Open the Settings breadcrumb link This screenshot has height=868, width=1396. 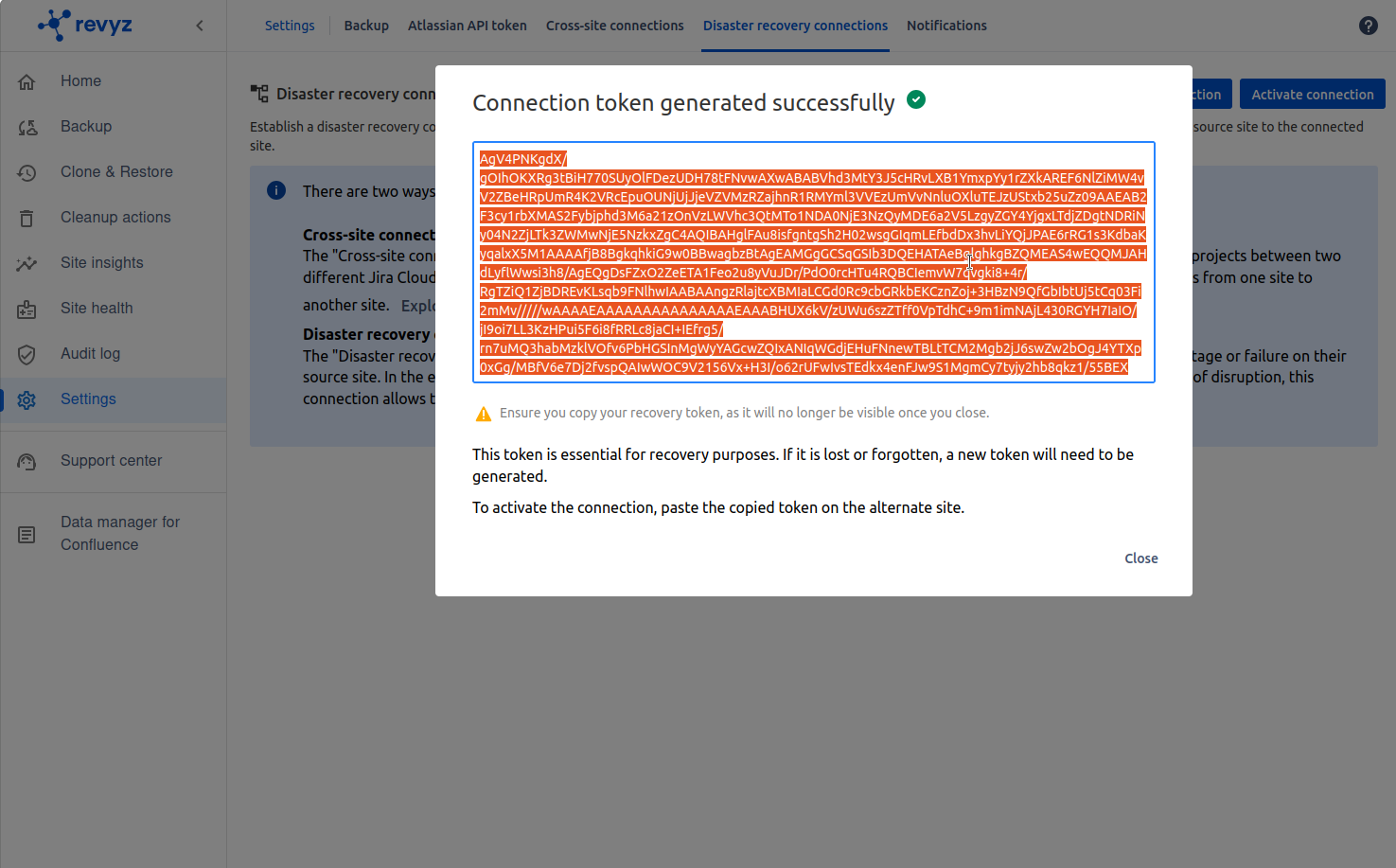[290, 26]
